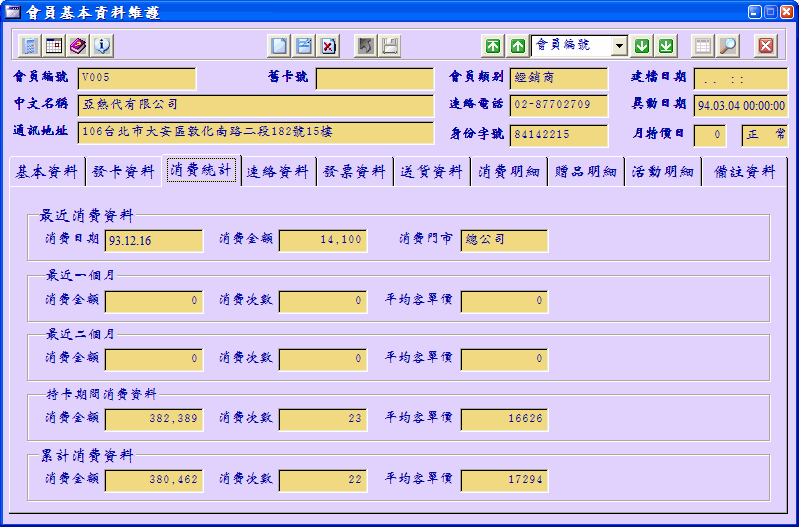This screenshot has width=799, height=527.
Task: Select the 發票資料 tab
Action: click(355, 172)
